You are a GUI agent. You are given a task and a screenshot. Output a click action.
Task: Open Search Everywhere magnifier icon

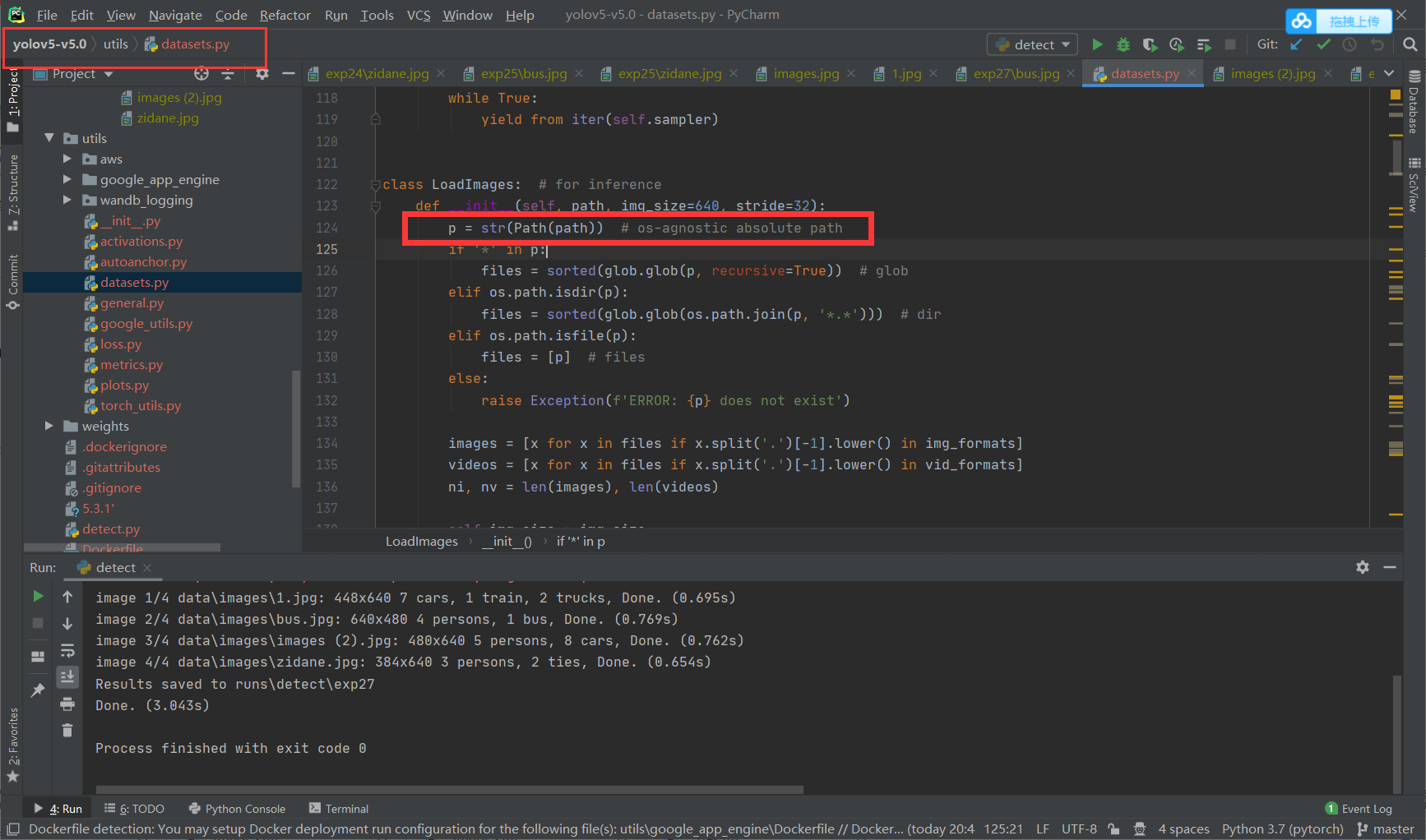[x=1410, y=44]
